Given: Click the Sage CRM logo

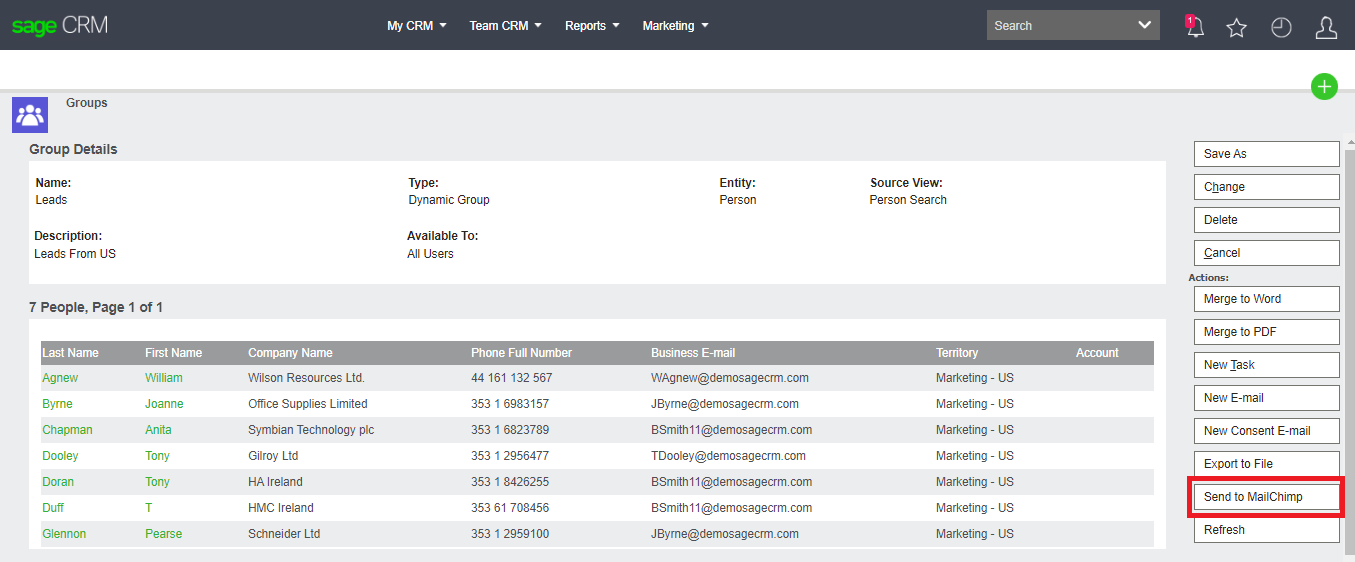Looking at the screenshot, I should point(60,26).
